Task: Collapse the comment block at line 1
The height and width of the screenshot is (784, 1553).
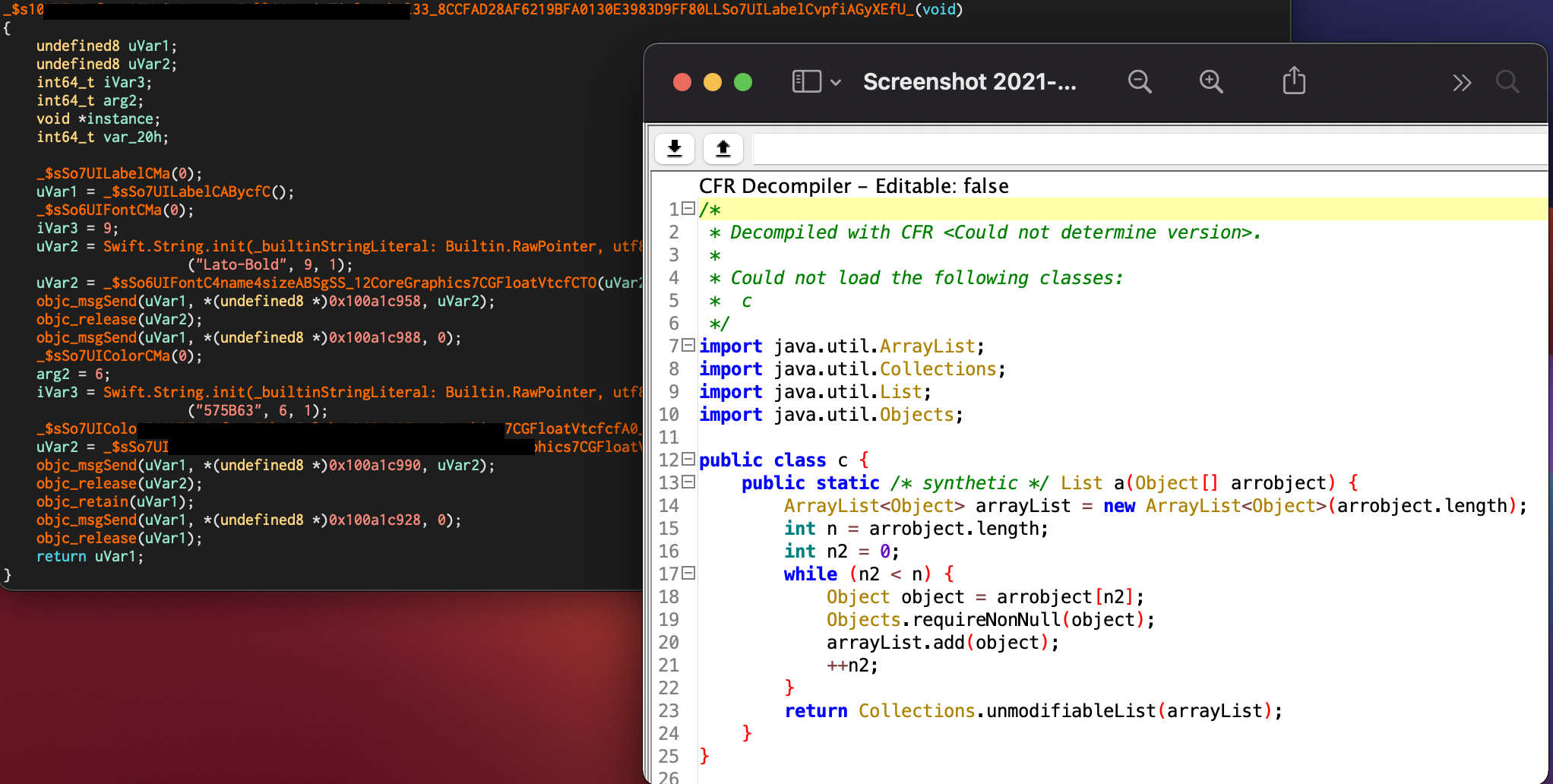Action: (x=688, y=208)
